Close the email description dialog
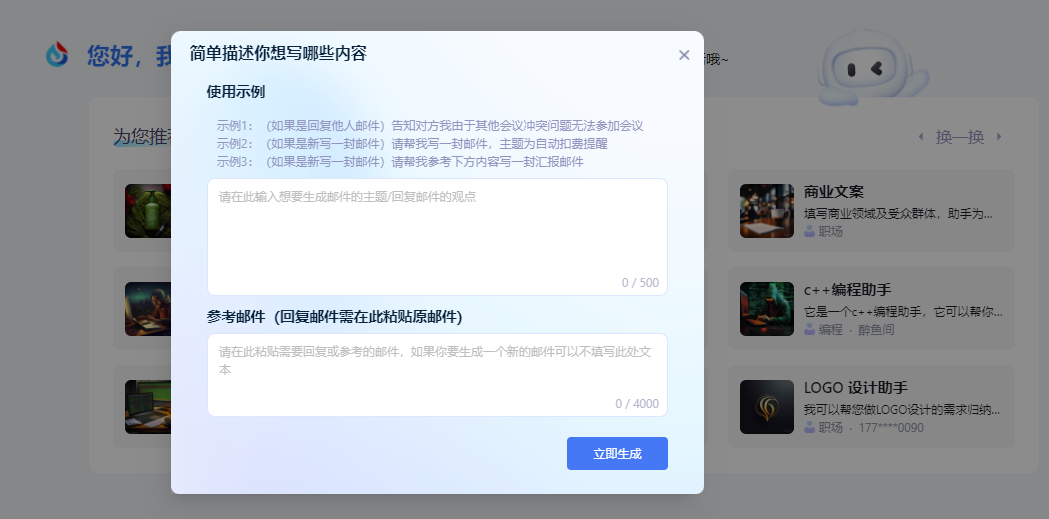The image size is (1049, 519). click(684, 55)
